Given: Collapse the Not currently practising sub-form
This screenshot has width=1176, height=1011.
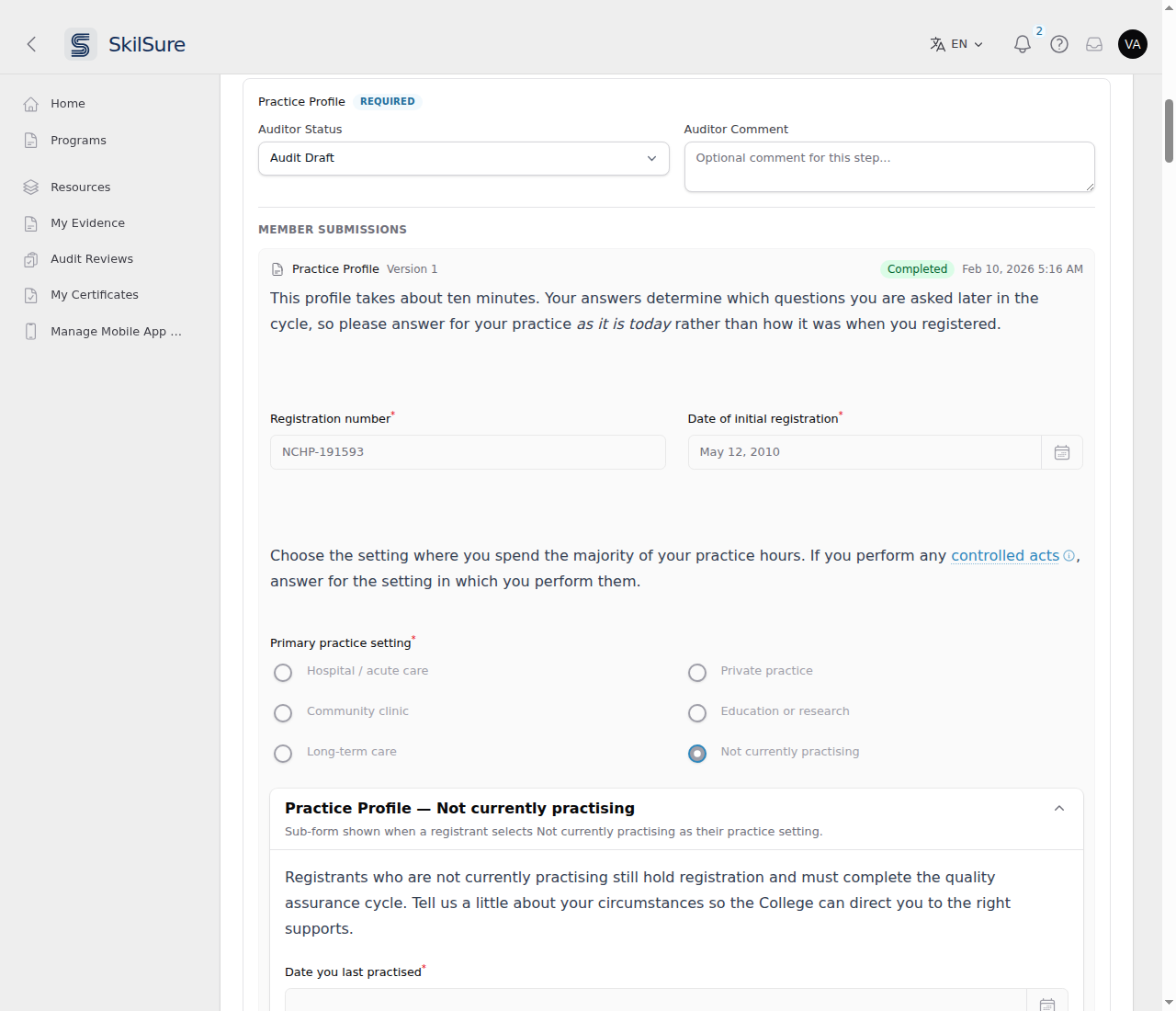Looking at the screenshot, I should point(1059,809).
